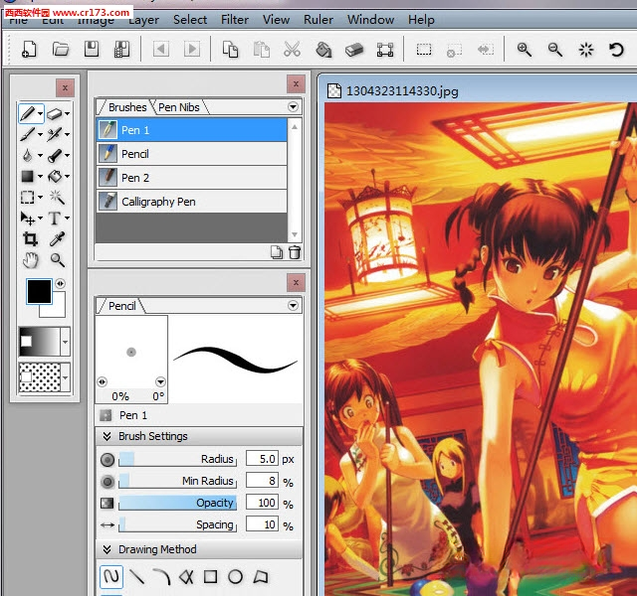Select the Gradient tool
Screen dimensions: 637x596
point(27,176)
